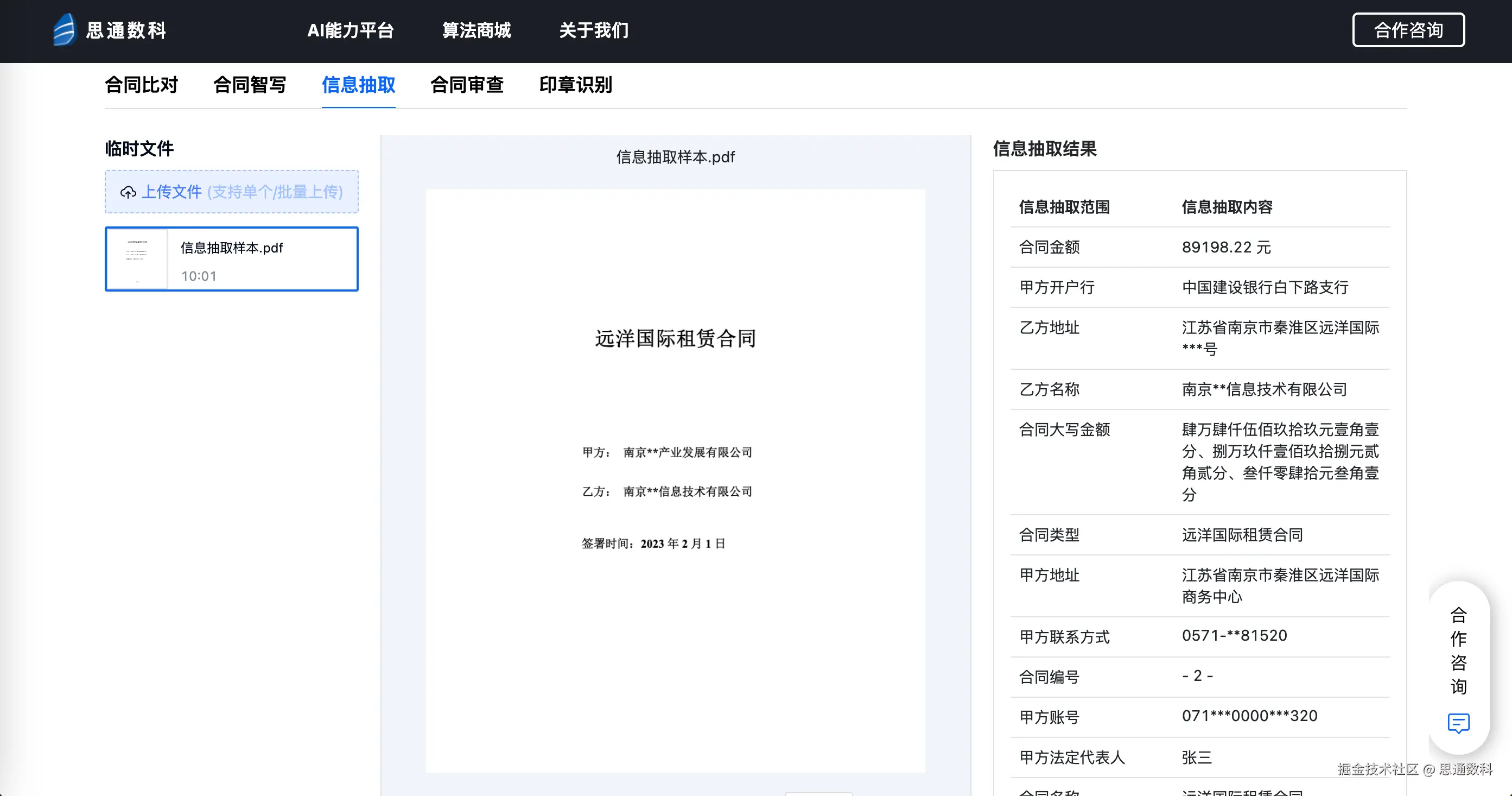
Task: Click the 信息抽取样本.pdf file name in list
Action: pos(232,248)
